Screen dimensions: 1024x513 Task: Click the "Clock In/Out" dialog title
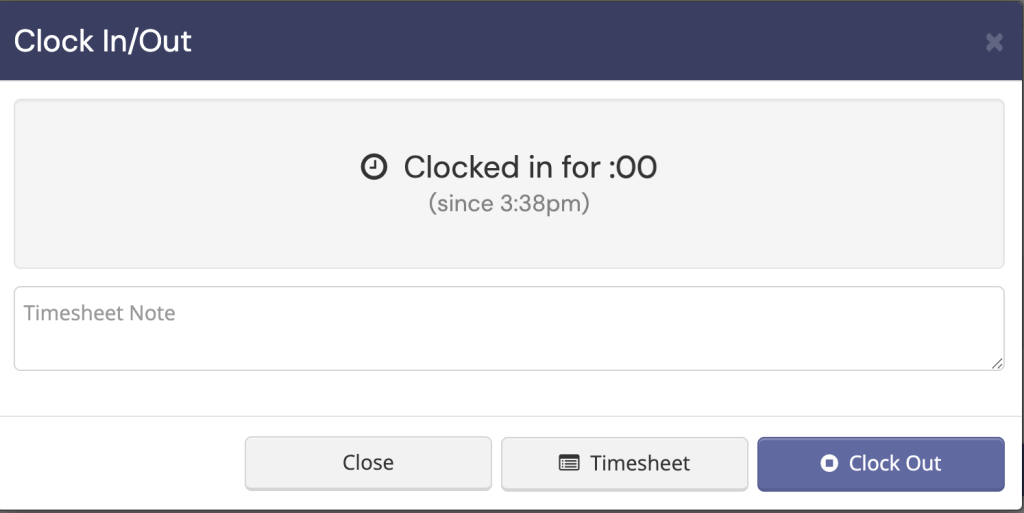(x=103, y=42)
